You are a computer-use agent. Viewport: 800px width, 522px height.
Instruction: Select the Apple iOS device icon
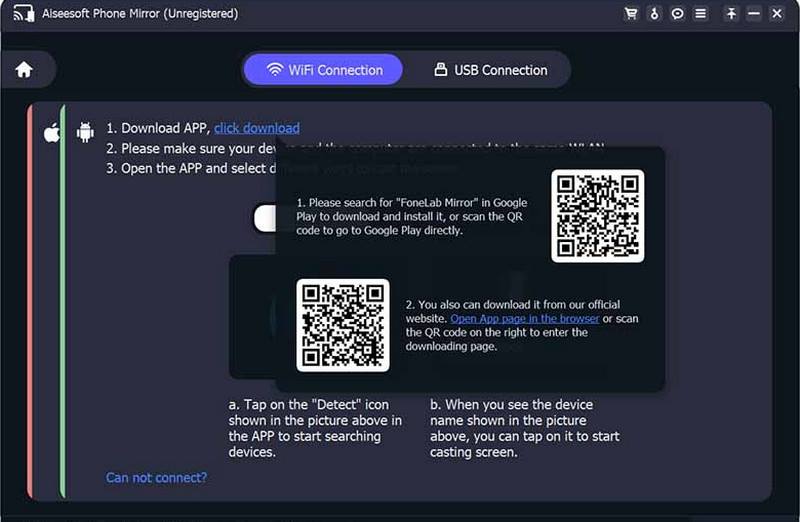coord(52,133)
